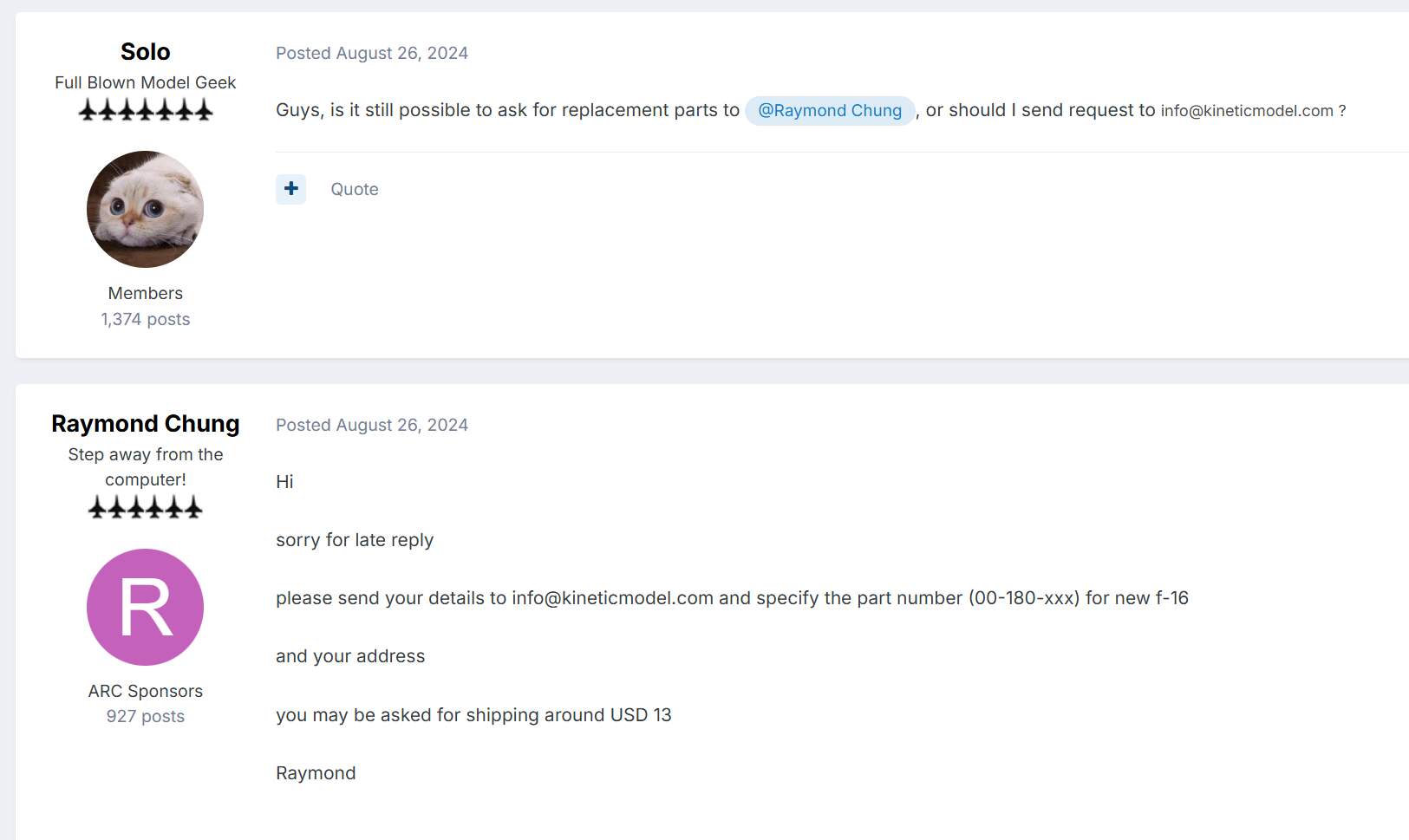Click Solo's Posted August 26, 2024 timestamp

372,53
